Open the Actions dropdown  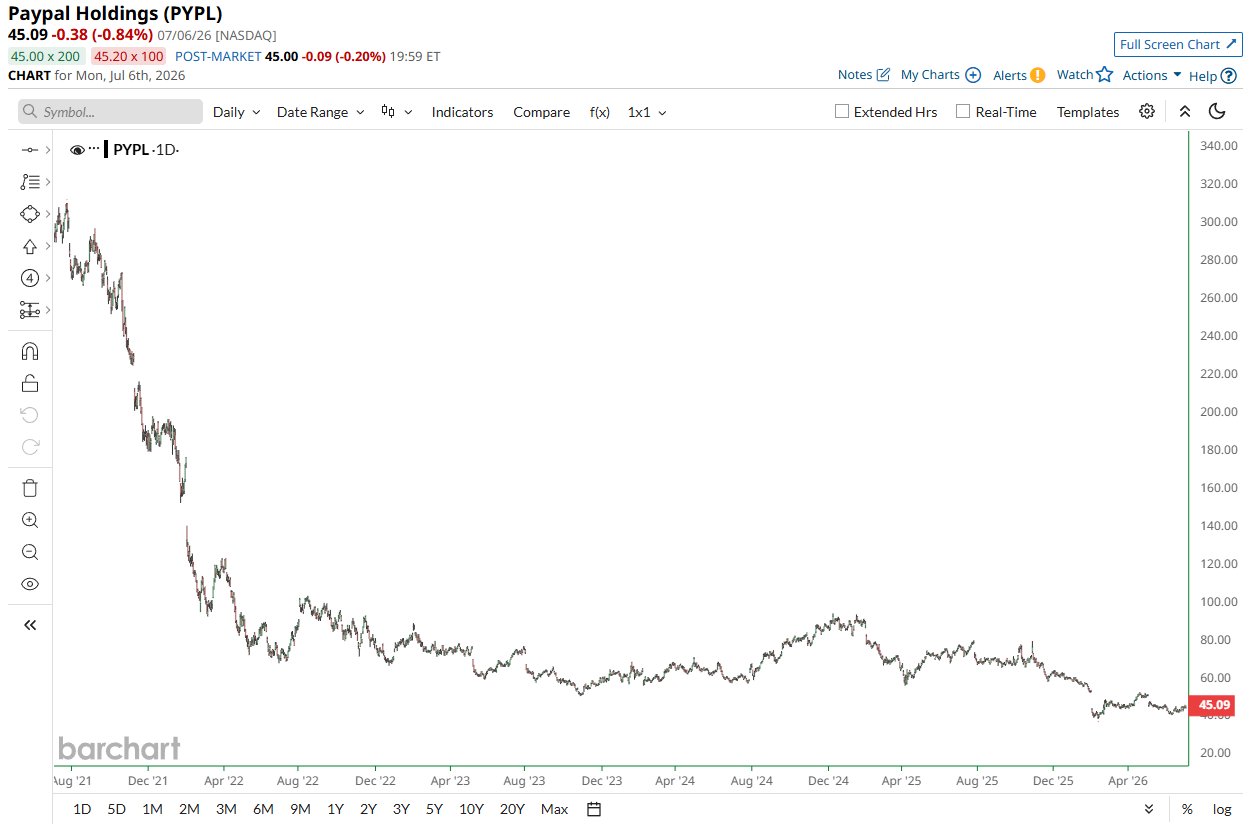pos(1152,75)
